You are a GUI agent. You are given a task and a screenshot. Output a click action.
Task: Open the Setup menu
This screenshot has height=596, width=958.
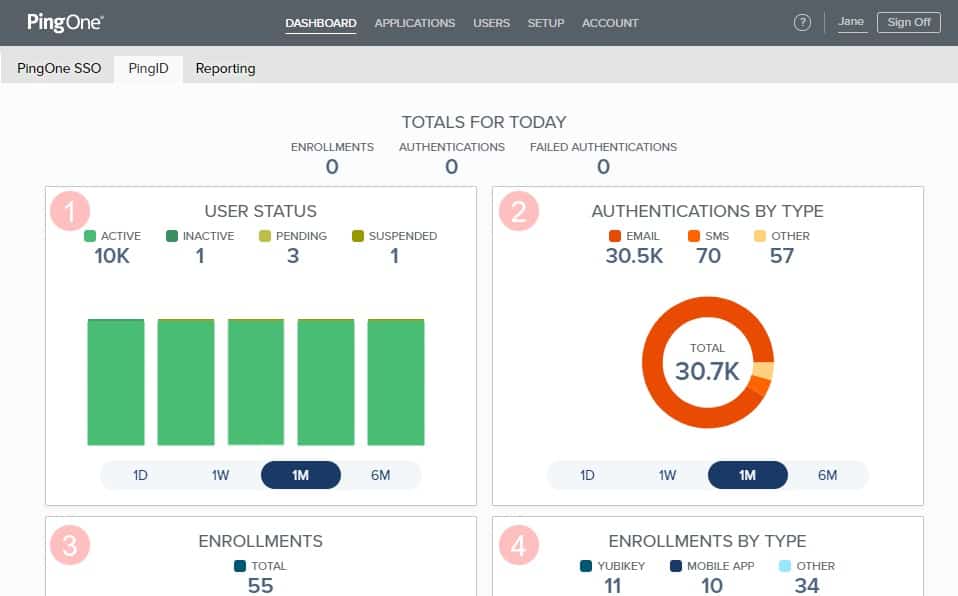(546, 23)
